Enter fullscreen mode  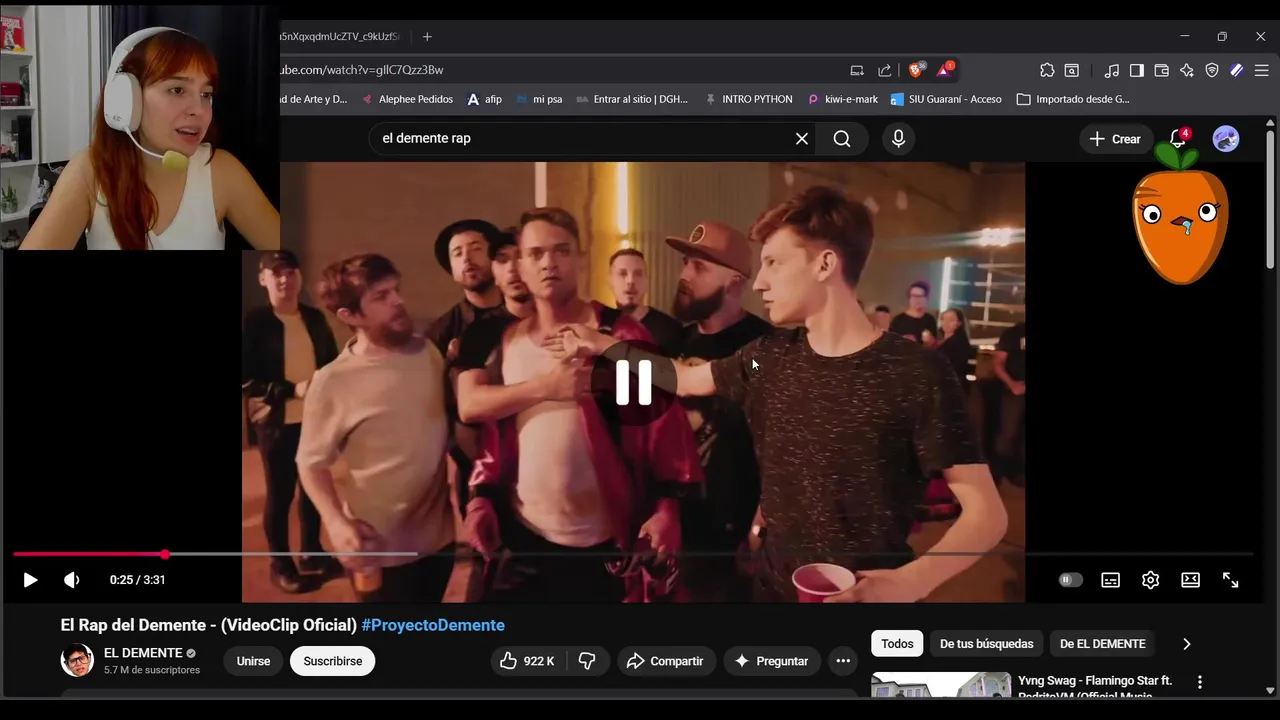click(1231, 580)
